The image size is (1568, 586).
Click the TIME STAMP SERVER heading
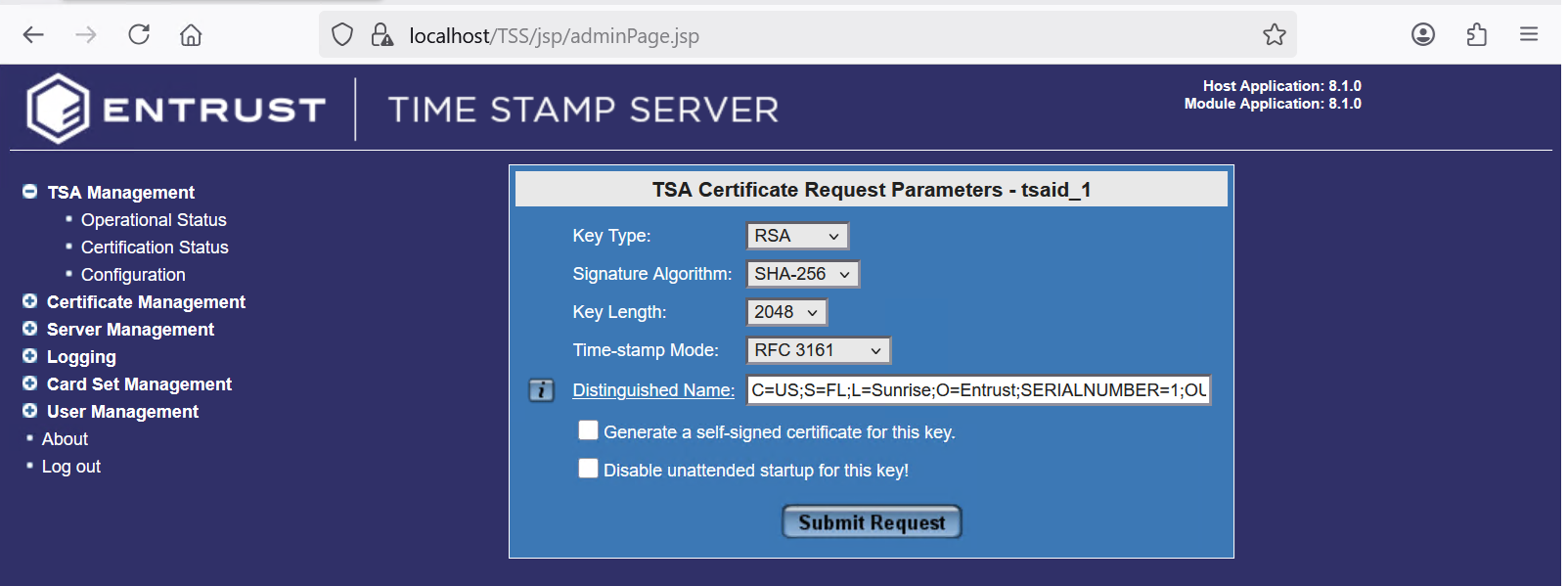pyautogui.click(x=584, y=110)
